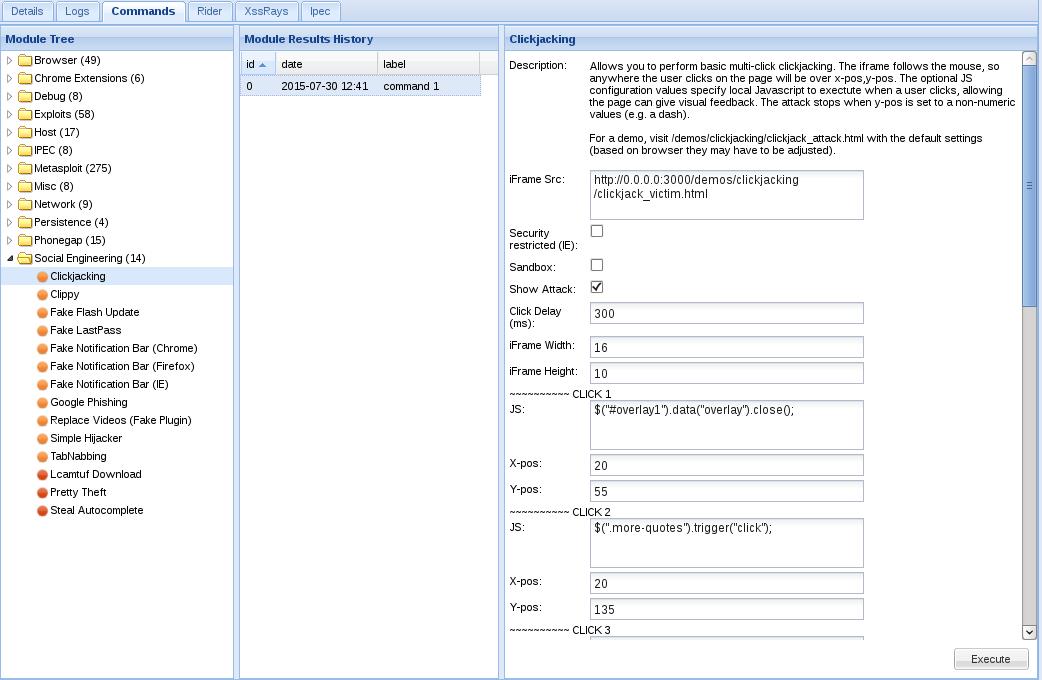
Task: Click the Google Phishing orange module icon
Action: [42, 403]
